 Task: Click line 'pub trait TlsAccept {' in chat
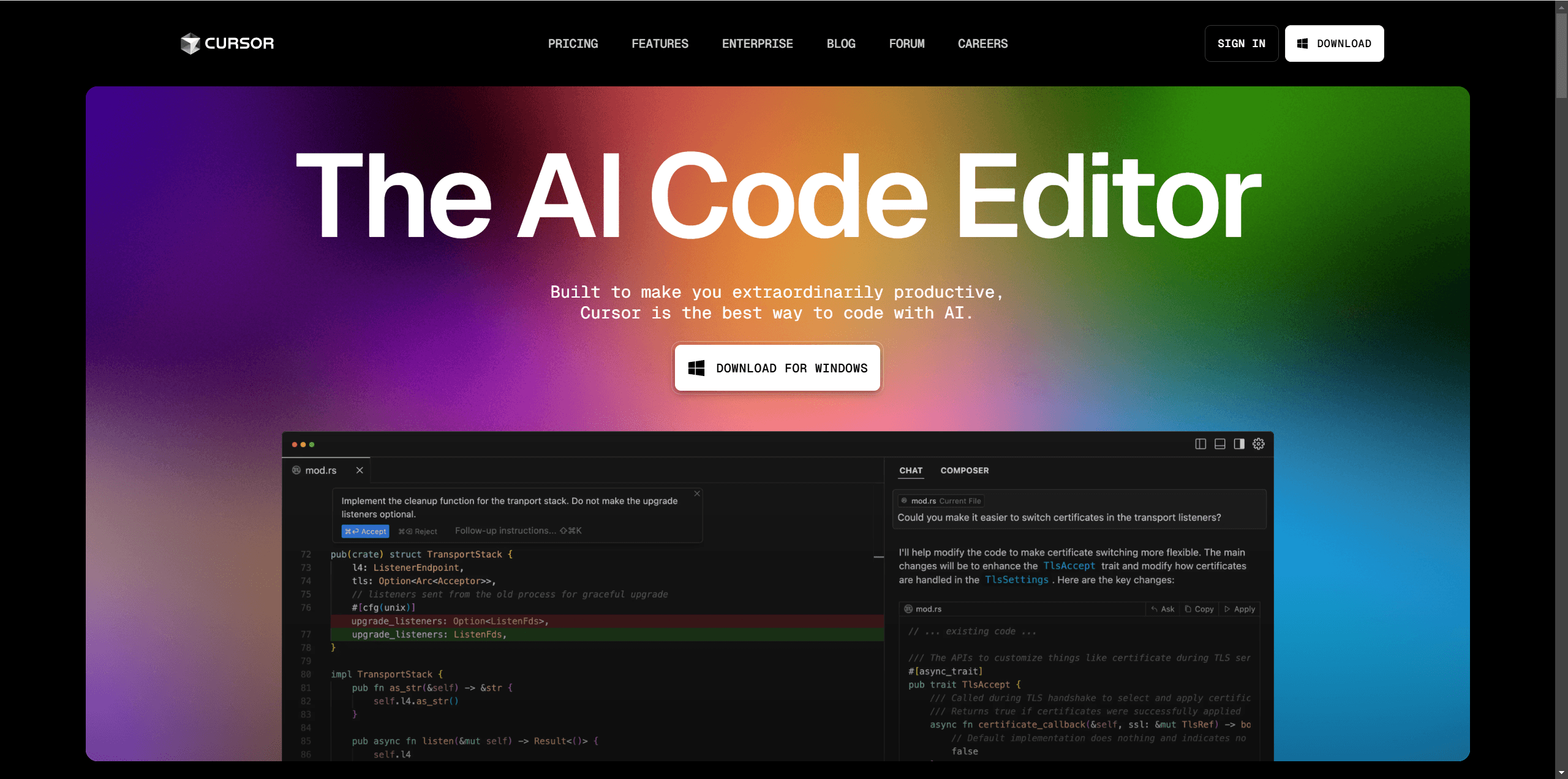coord(965,685)
